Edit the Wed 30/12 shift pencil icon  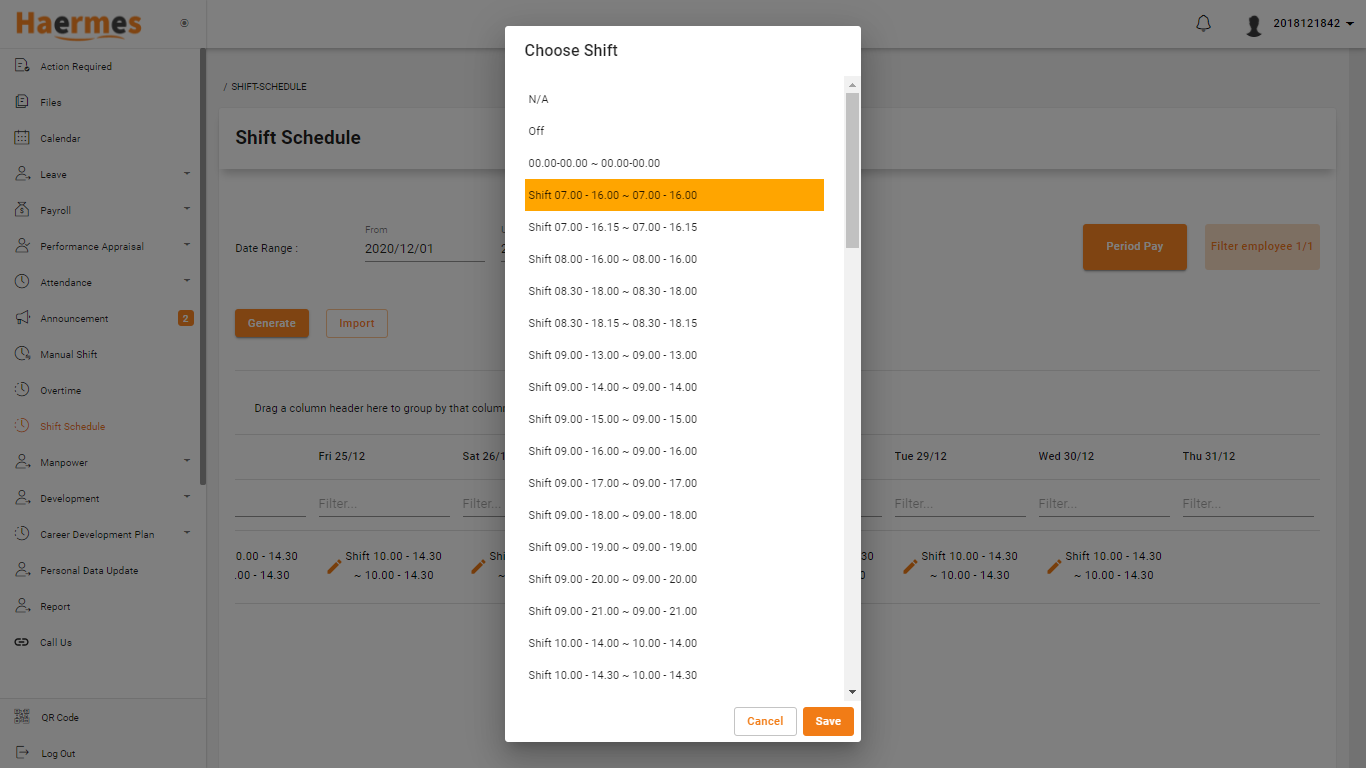click(1055, 566)
